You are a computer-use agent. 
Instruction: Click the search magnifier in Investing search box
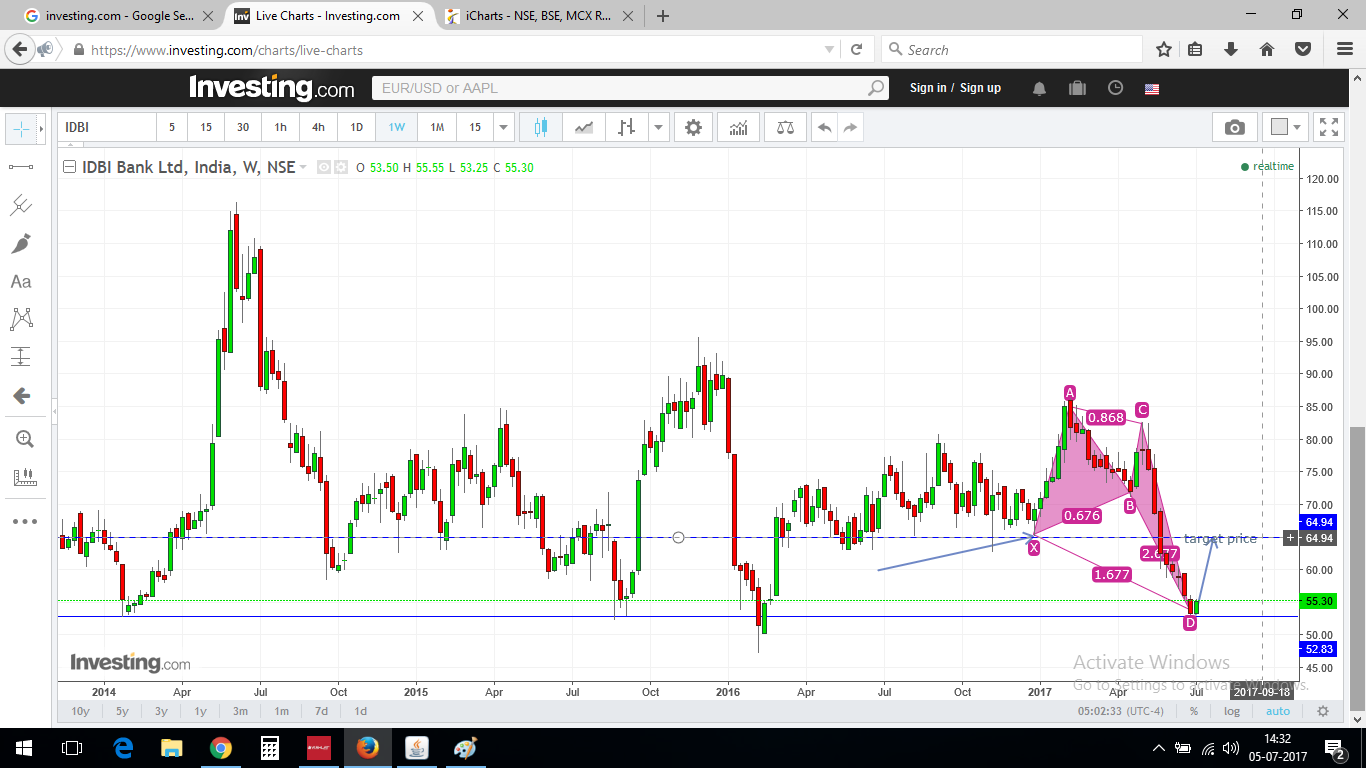(877, 88)
